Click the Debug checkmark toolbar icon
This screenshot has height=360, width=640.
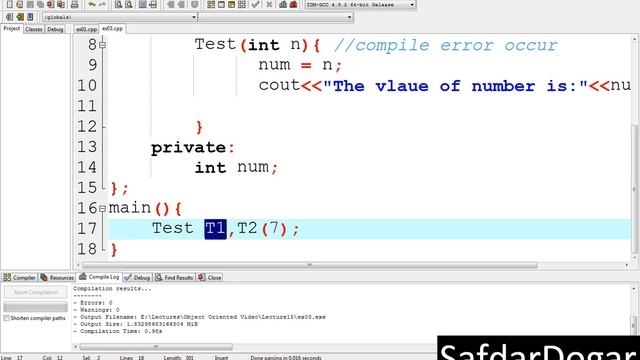(256, 4)
